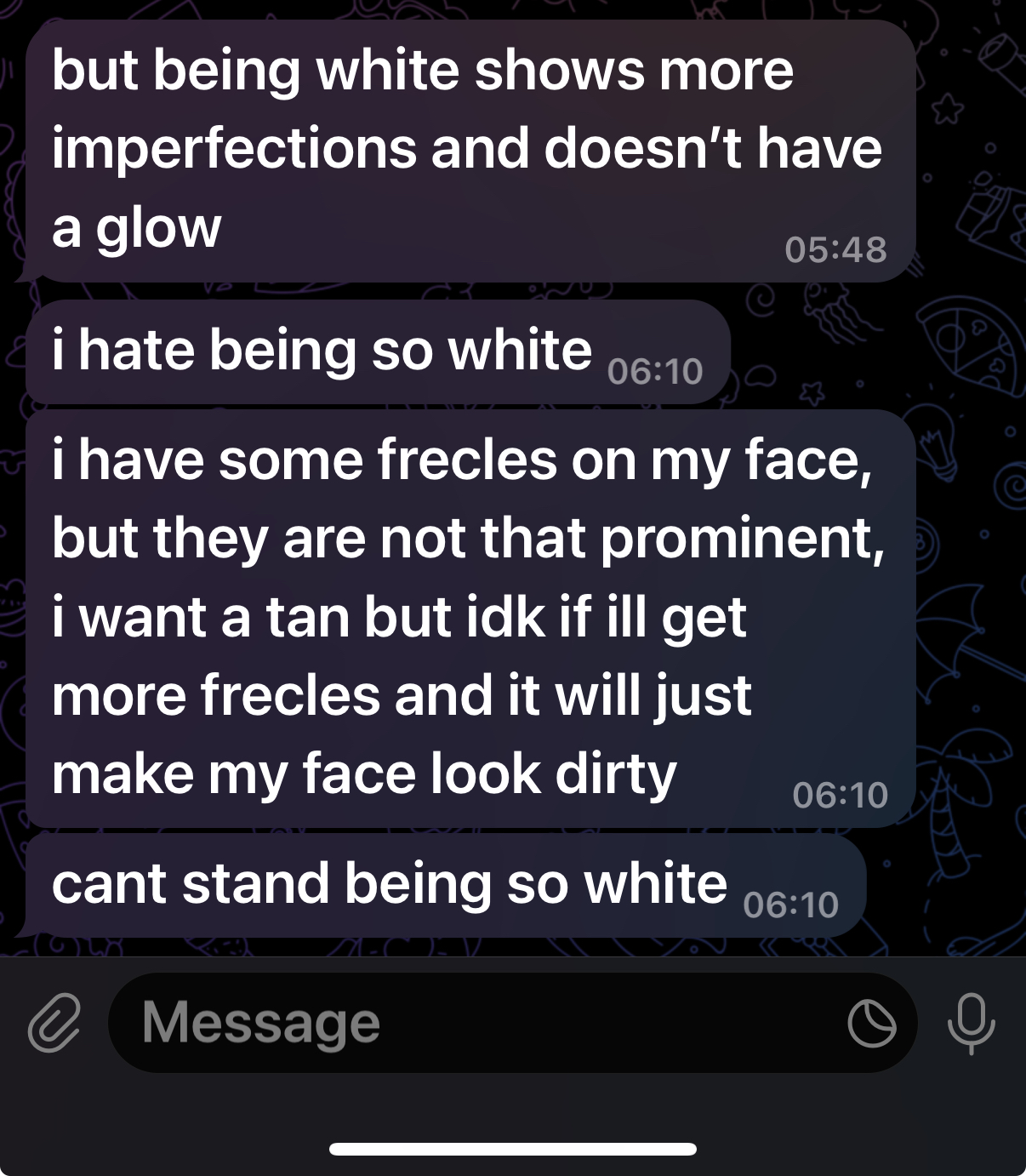Click the 05:48 timestamp
The image size is (1026, 1176).
coord(835,249)
